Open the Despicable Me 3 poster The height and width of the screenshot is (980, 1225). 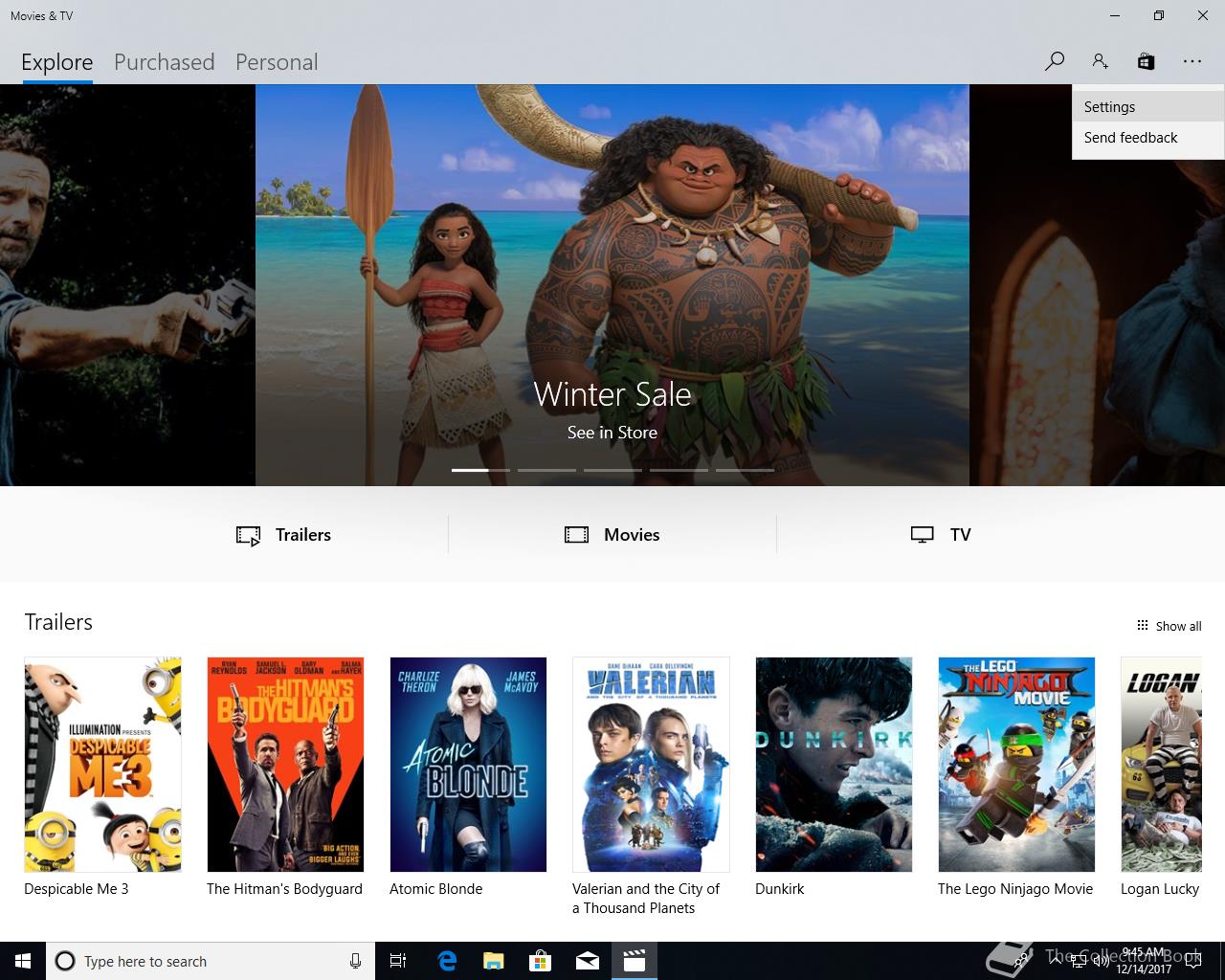point(102,764)
